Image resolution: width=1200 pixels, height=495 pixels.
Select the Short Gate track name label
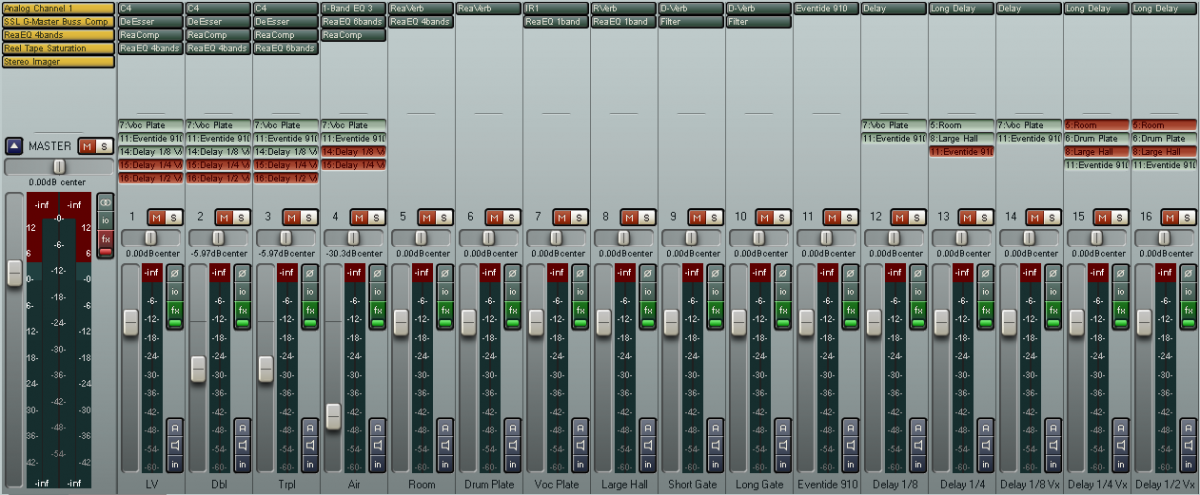coord(691,484)
